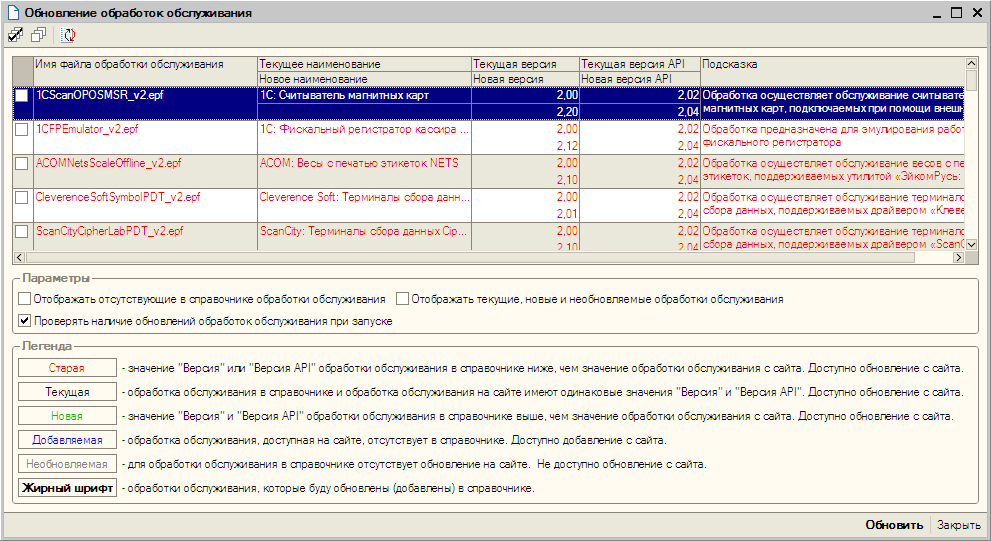Image resolution: width=991 pixels, height=541 pixels.
Task: Tick checkbox for 1CScanOPOSMSR_v2.epf row
Action: click(22, 96)
